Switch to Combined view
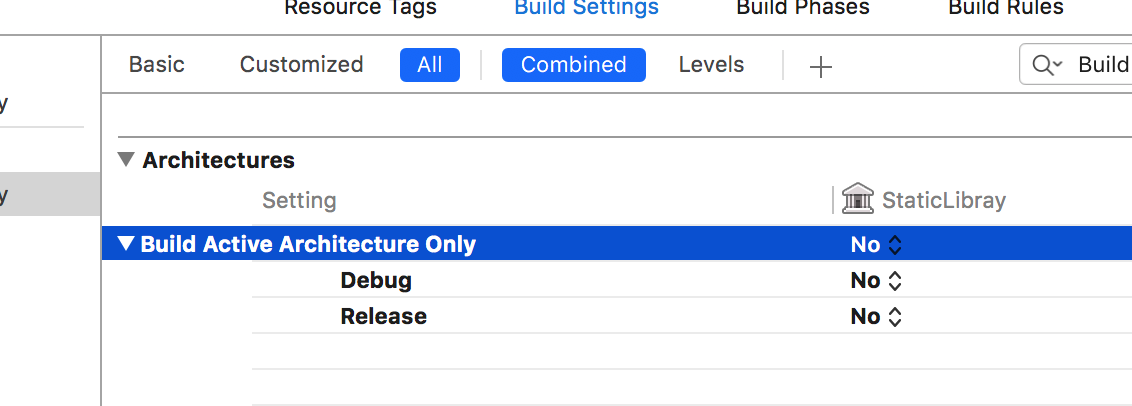1132x406 pixels. tap(573, 65)
